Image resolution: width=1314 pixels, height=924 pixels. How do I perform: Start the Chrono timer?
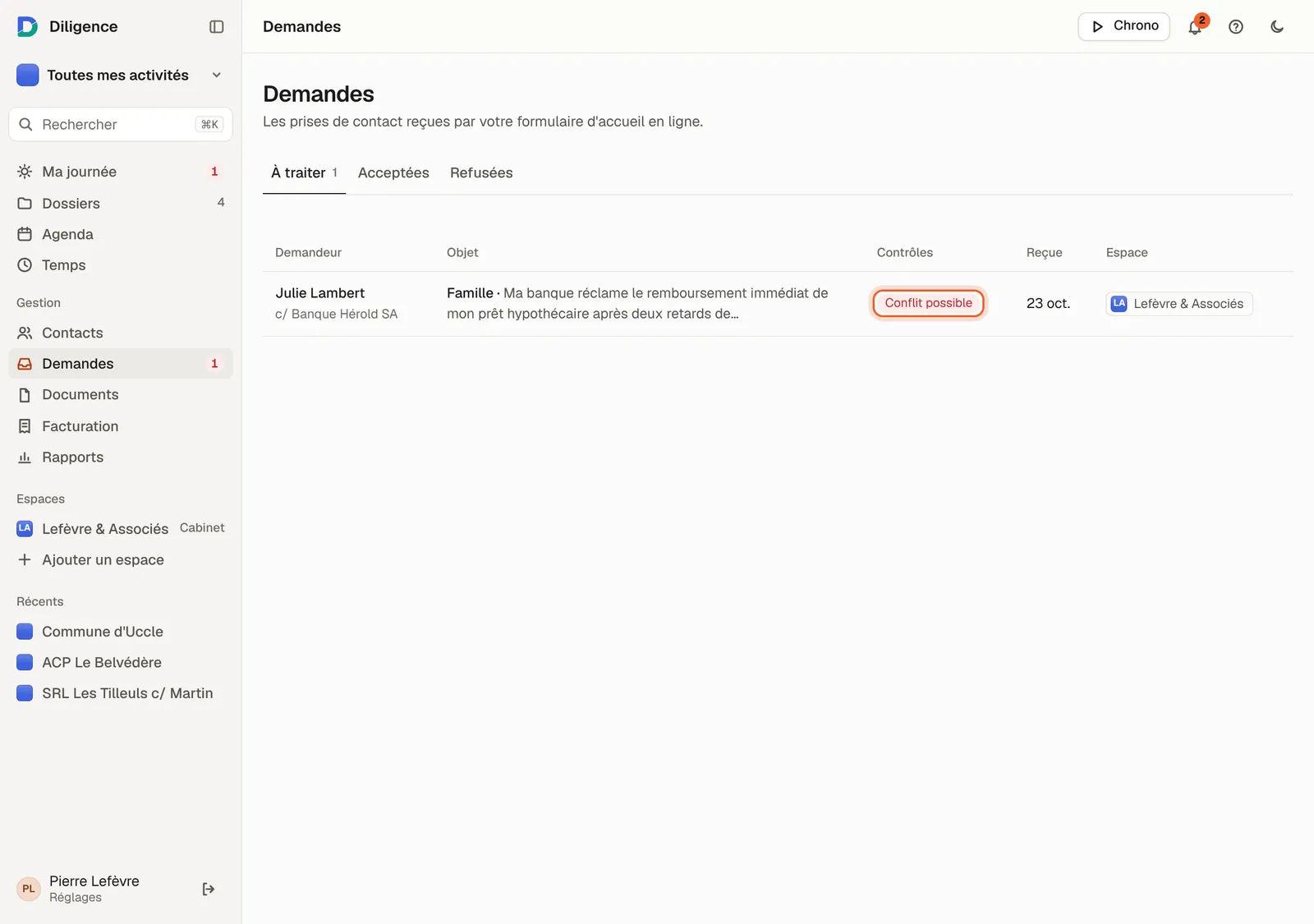[1123, 26]
